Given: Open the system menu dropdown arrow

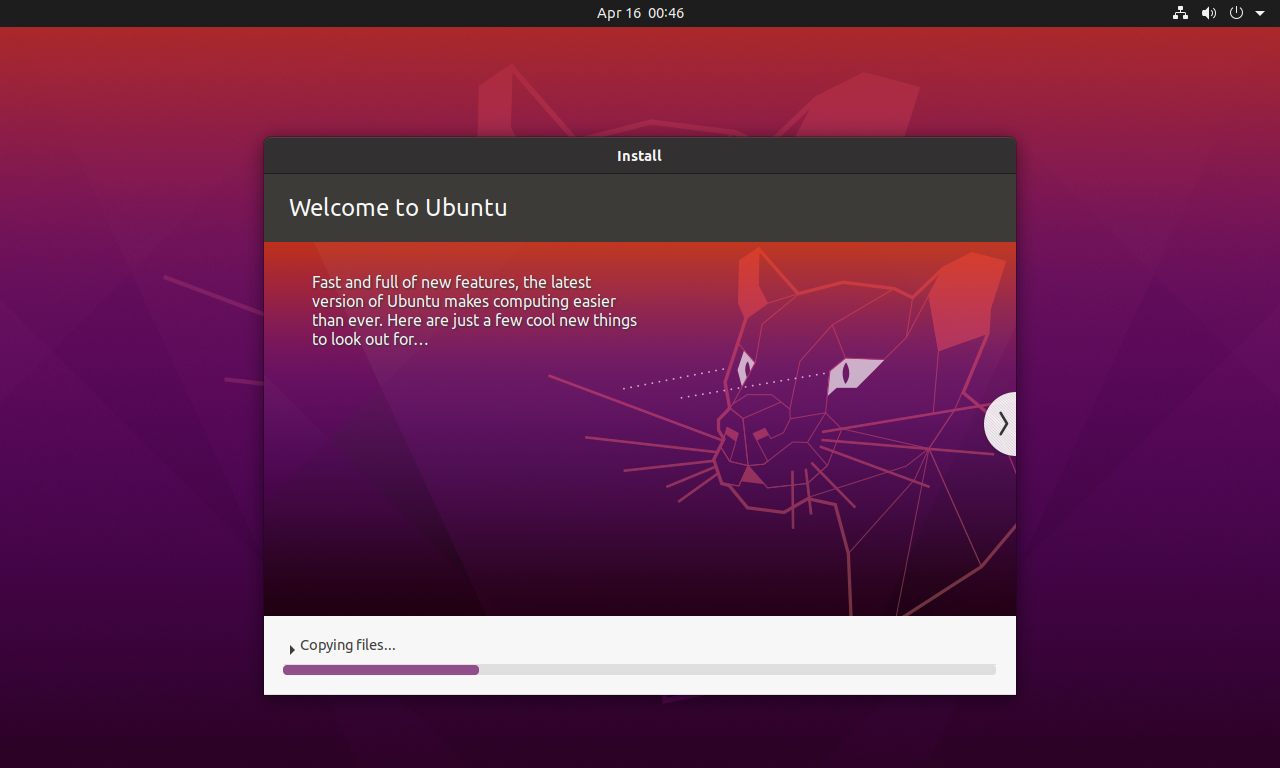Looking at the screenshot, I should 1260,14.
